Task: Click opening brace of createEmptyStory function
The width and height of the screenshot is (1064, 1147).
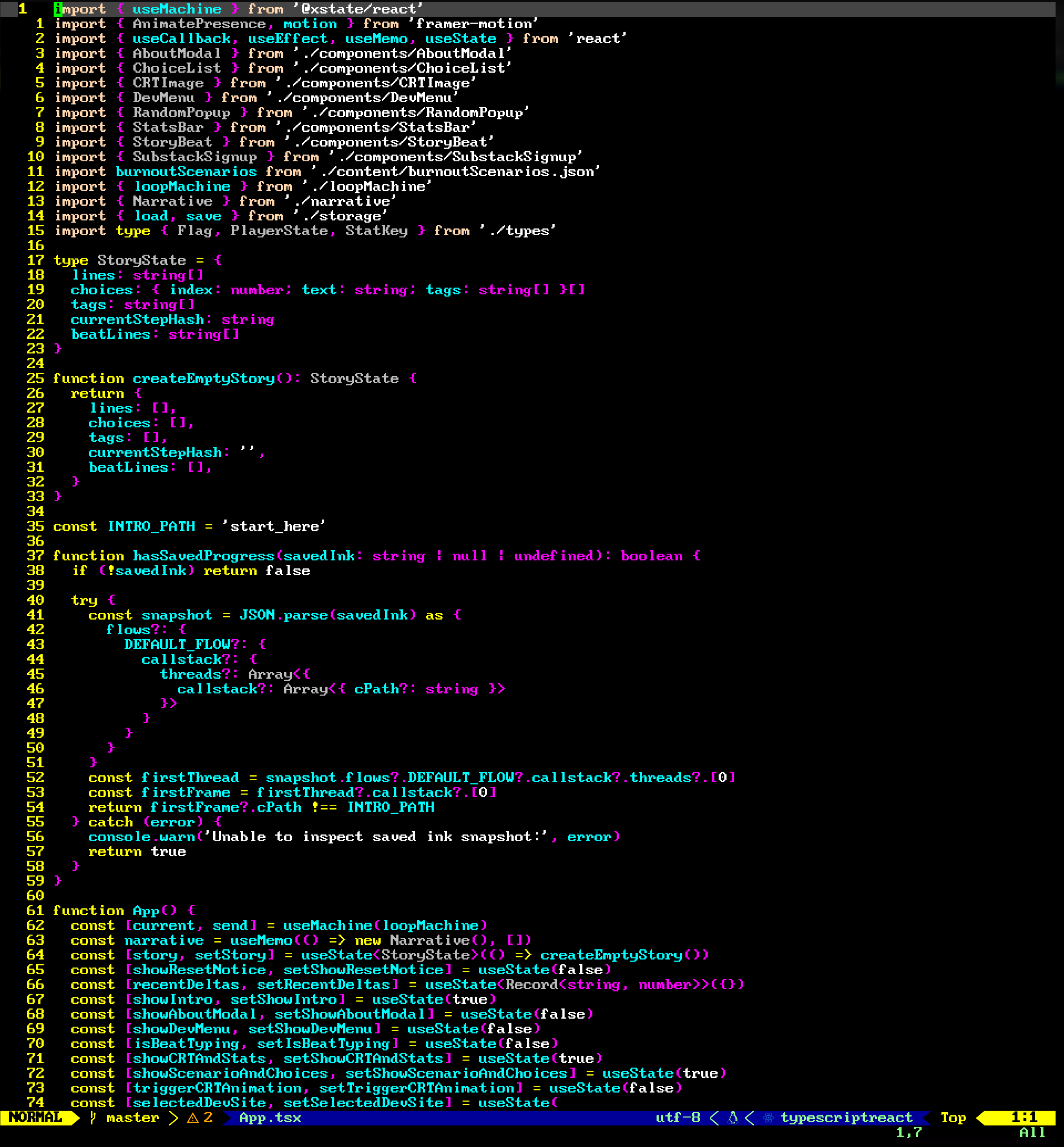Action: pyautogui.click(x=413, y=378)
